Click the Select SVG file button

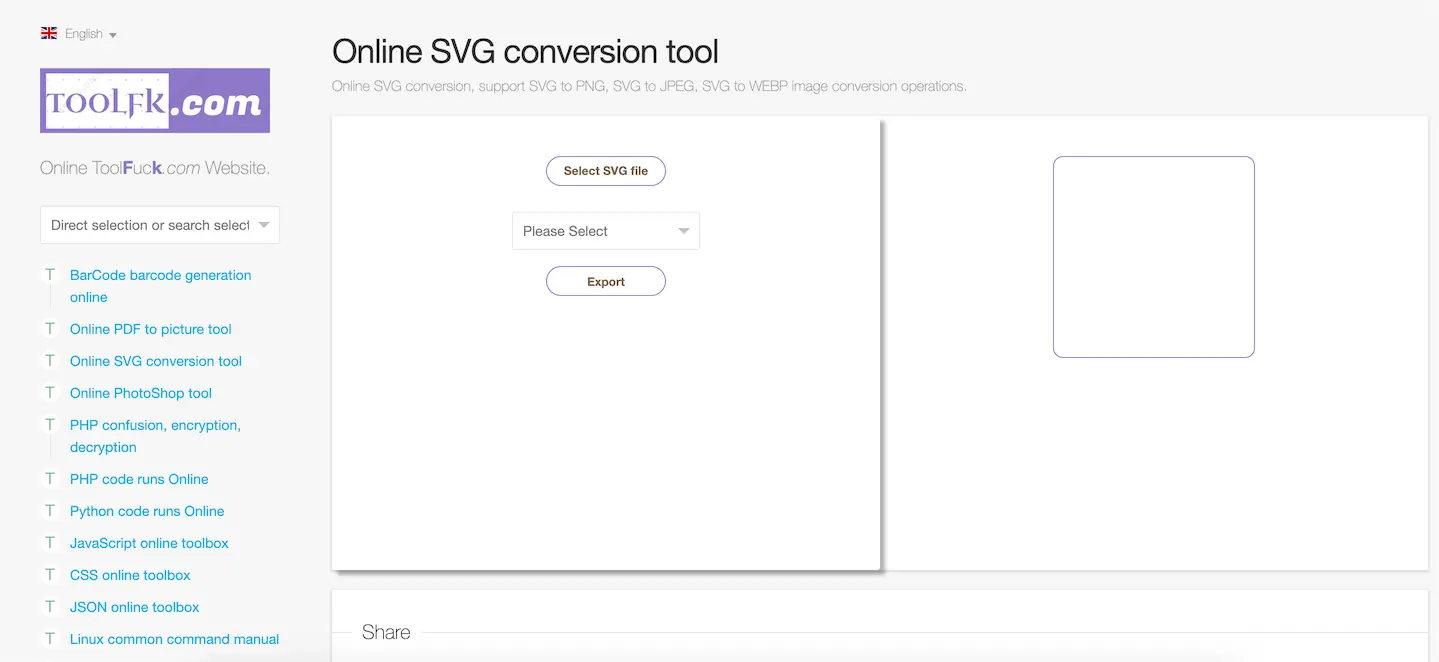[x=605, y=170]
